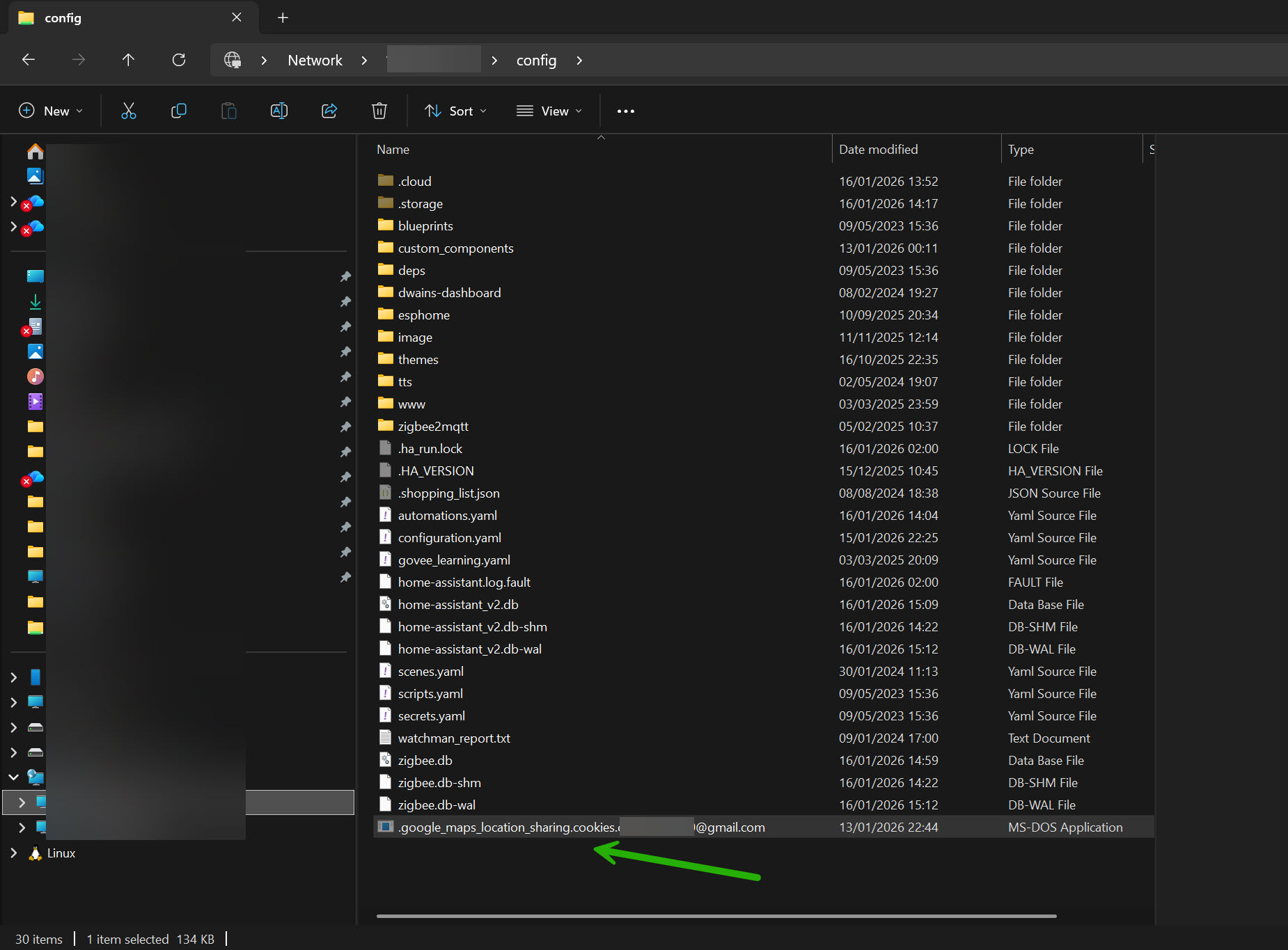Click the Share icon in toolbar
The width and height of the screenshot is (1288, 950).
pos(329,111)
